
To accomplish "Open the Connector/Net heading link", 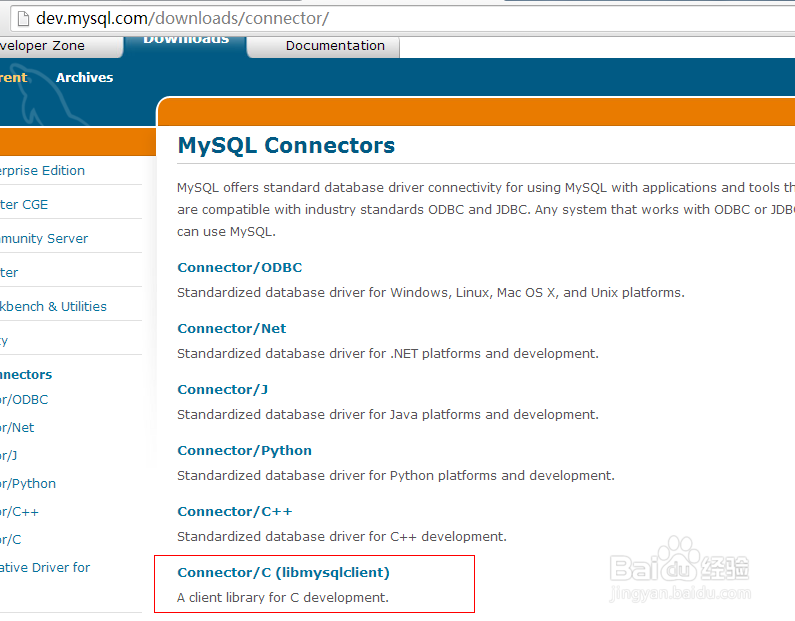I will pyautogui.click(x=232, y=328).
